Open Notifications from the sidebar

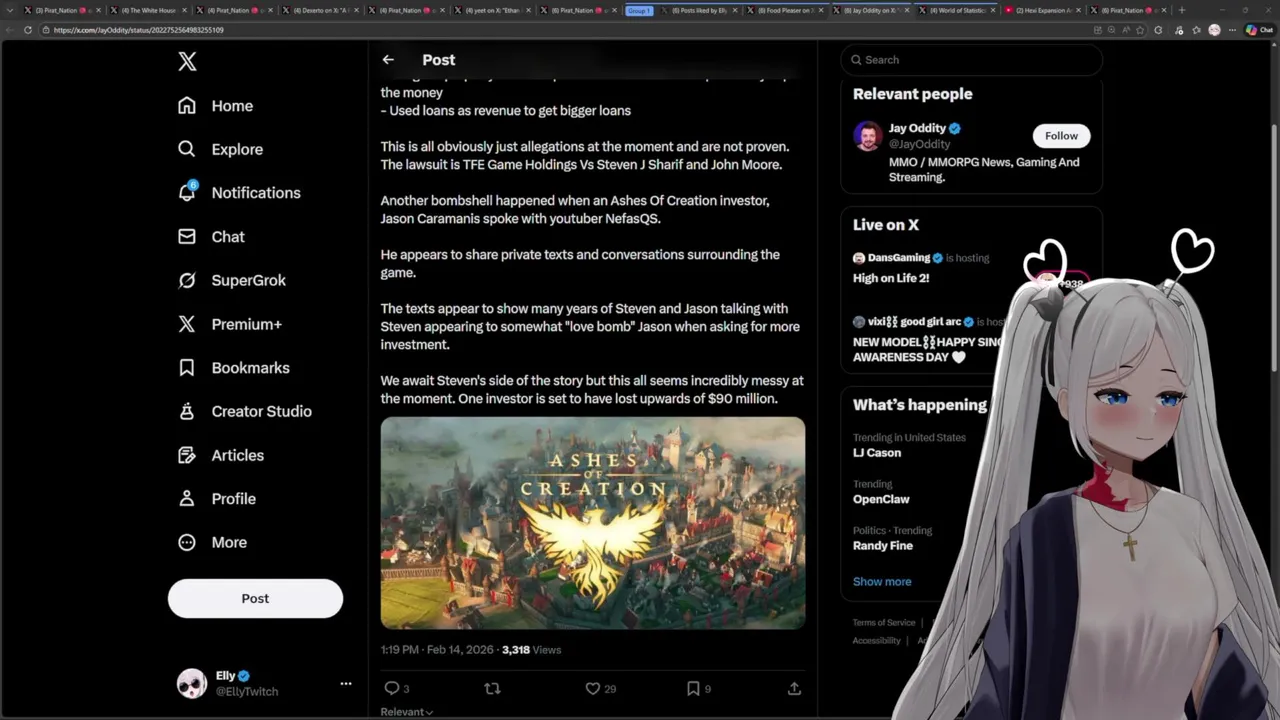coord(238,193)
